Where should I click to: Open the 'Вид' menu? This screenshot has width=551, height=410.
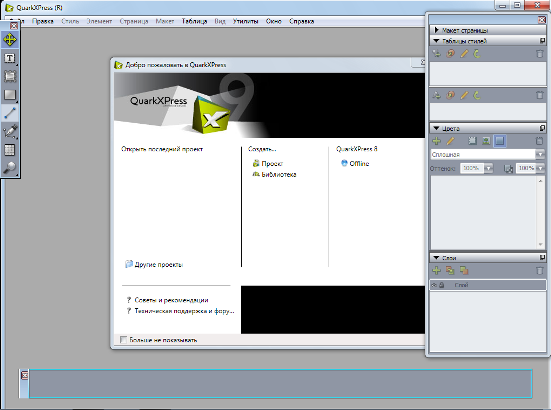(220, 21)
